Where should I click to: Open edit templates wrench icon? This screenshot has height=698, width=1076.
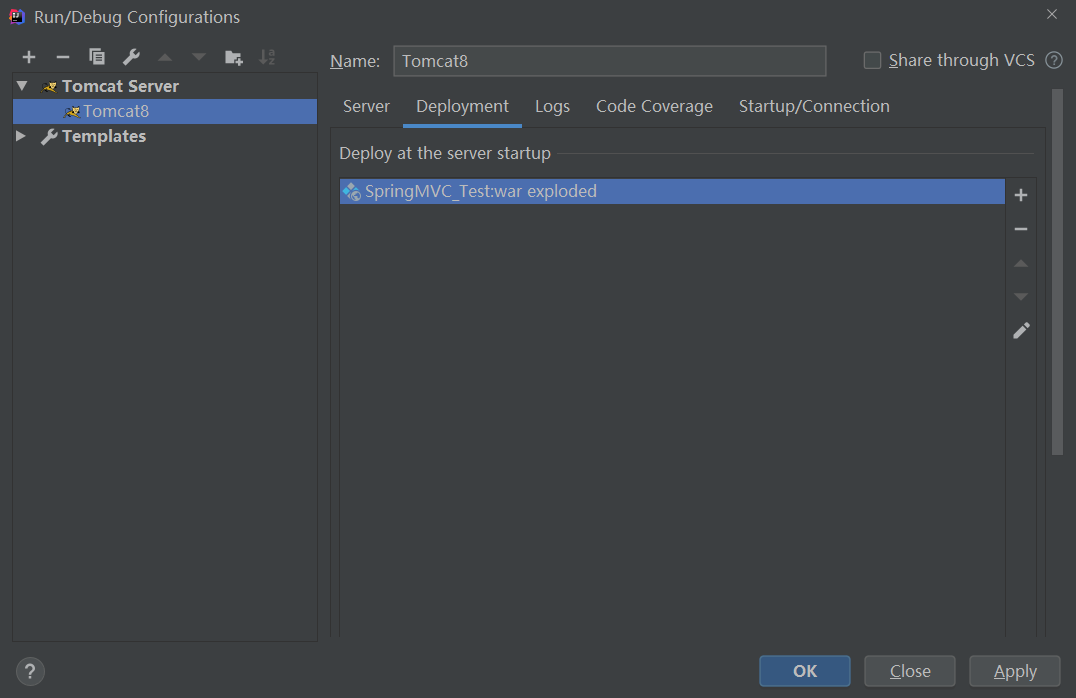pyautogui.click(x=131, y=57)
